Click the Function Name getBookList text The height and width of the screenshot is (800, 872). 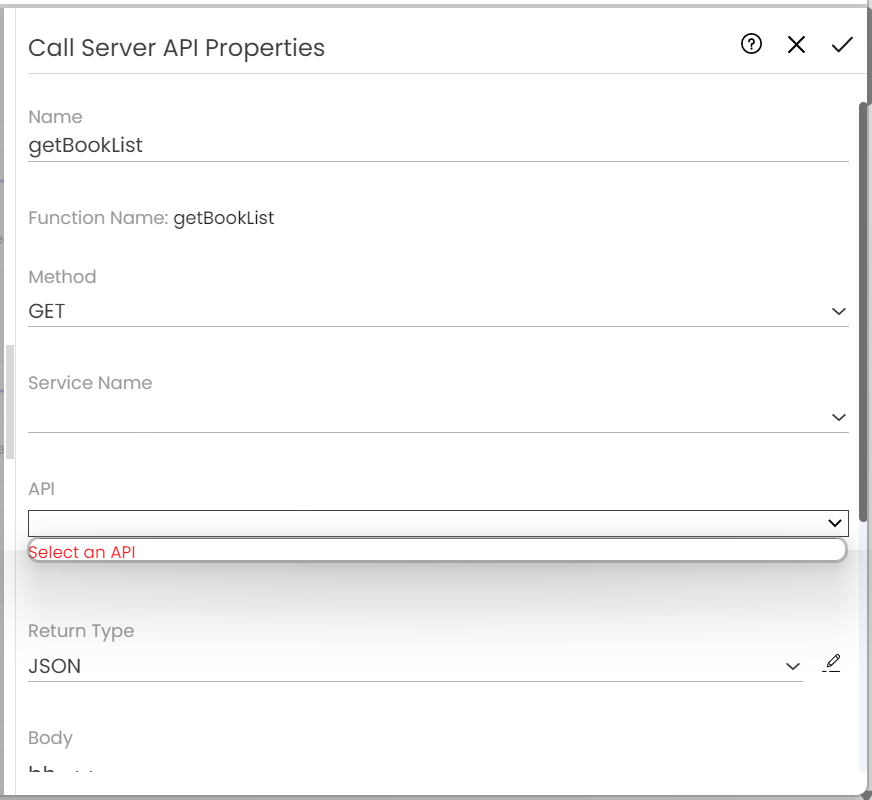224,217
